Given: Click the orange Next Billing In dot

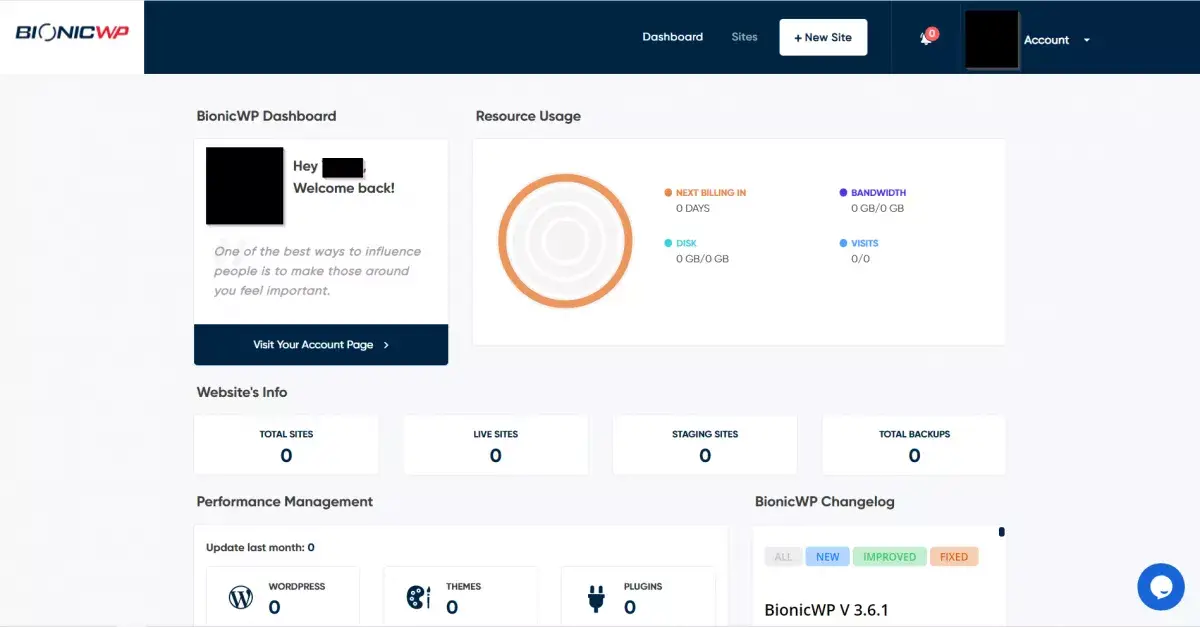Looking at the screenshot, I should 668,193.
